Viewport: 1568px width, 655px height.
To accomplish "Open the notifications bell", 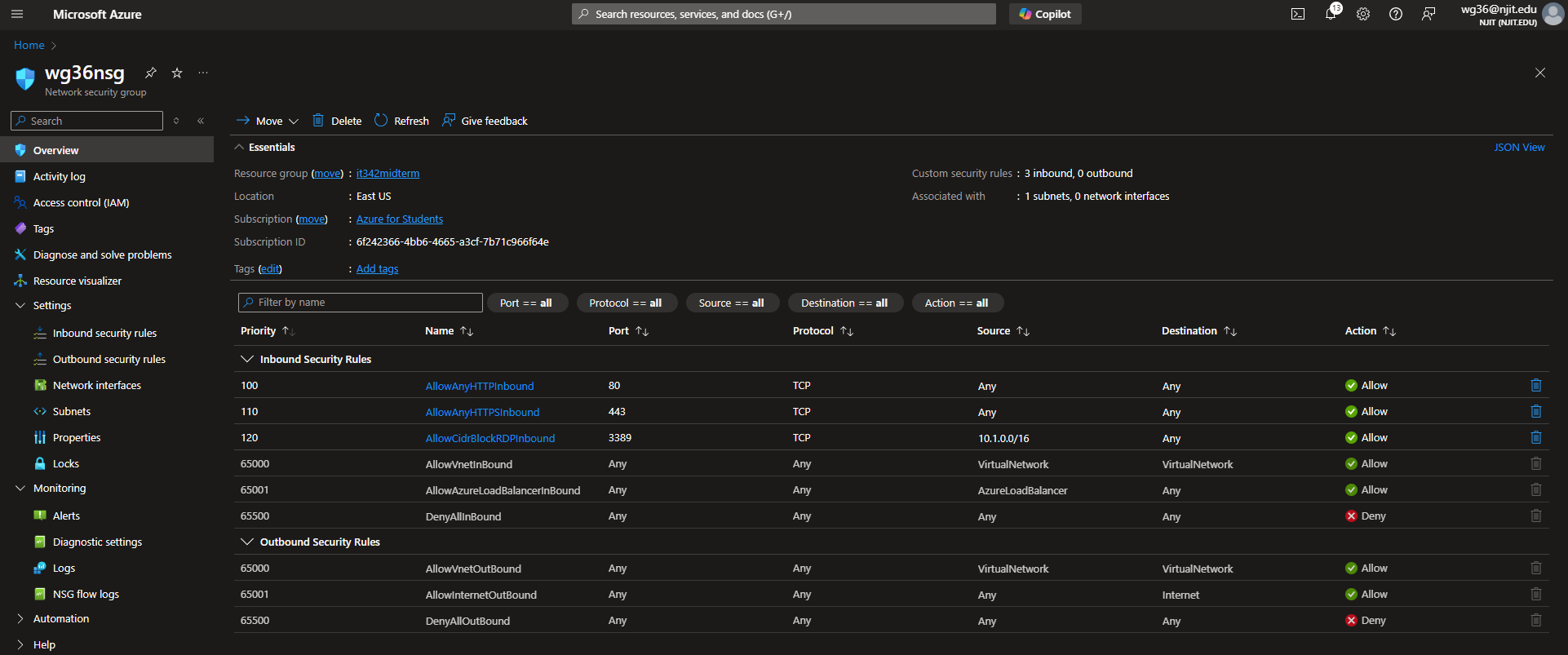I will [1331, 14].
